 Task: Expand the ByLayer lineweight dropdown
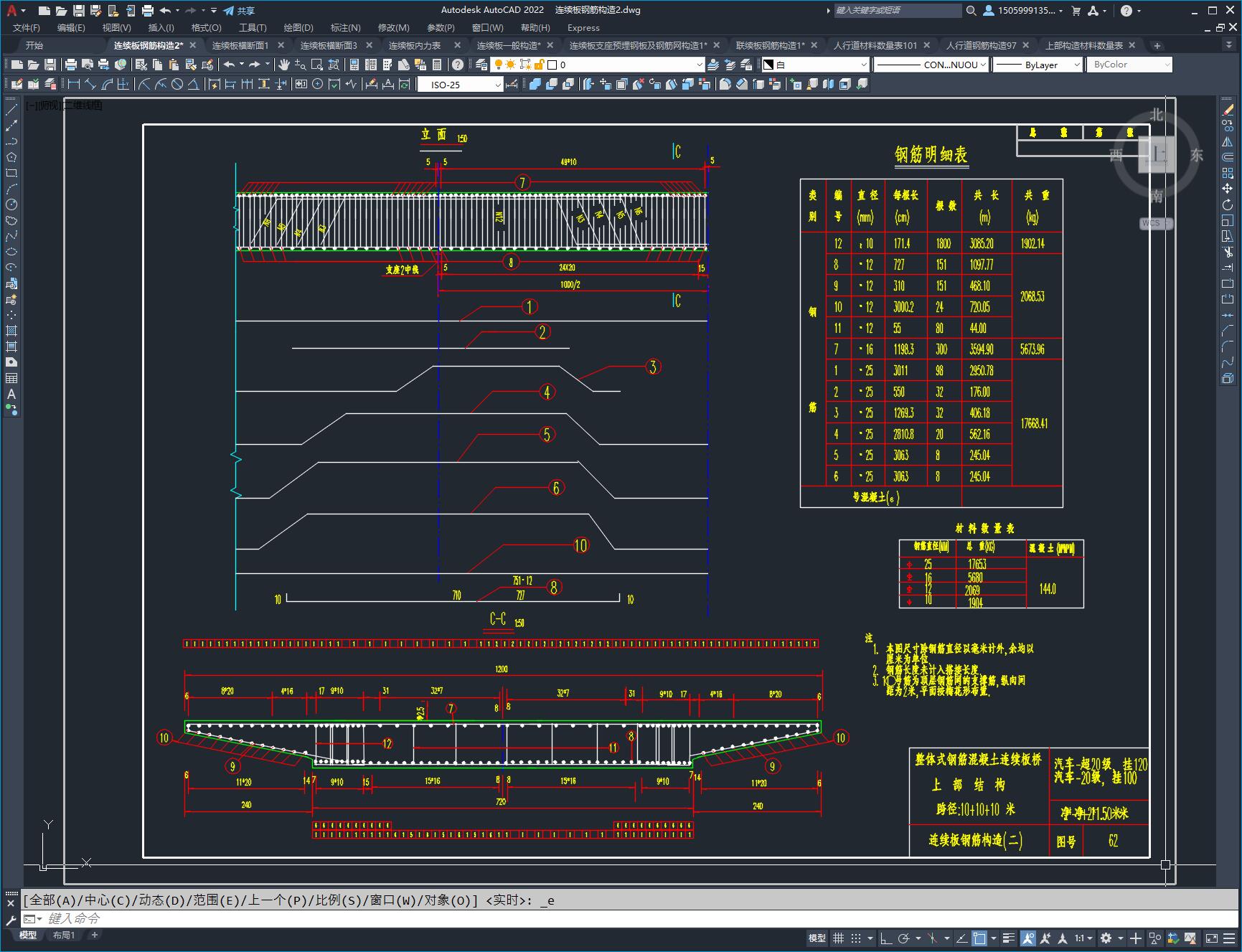(x=1038, y=65)
